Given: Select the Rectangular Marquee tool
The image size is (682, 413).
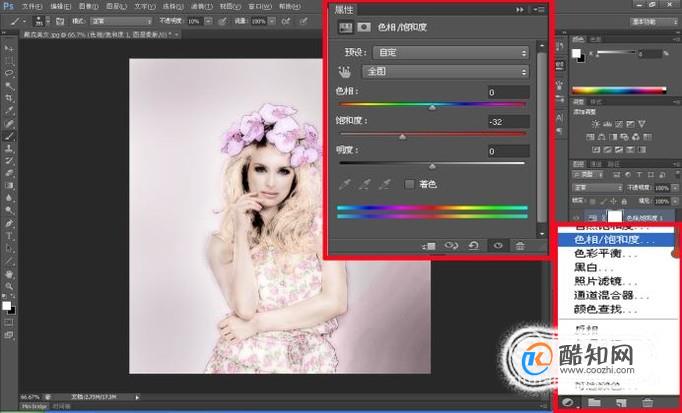Looking at the screenshot, I should click(x=9, y=60).
